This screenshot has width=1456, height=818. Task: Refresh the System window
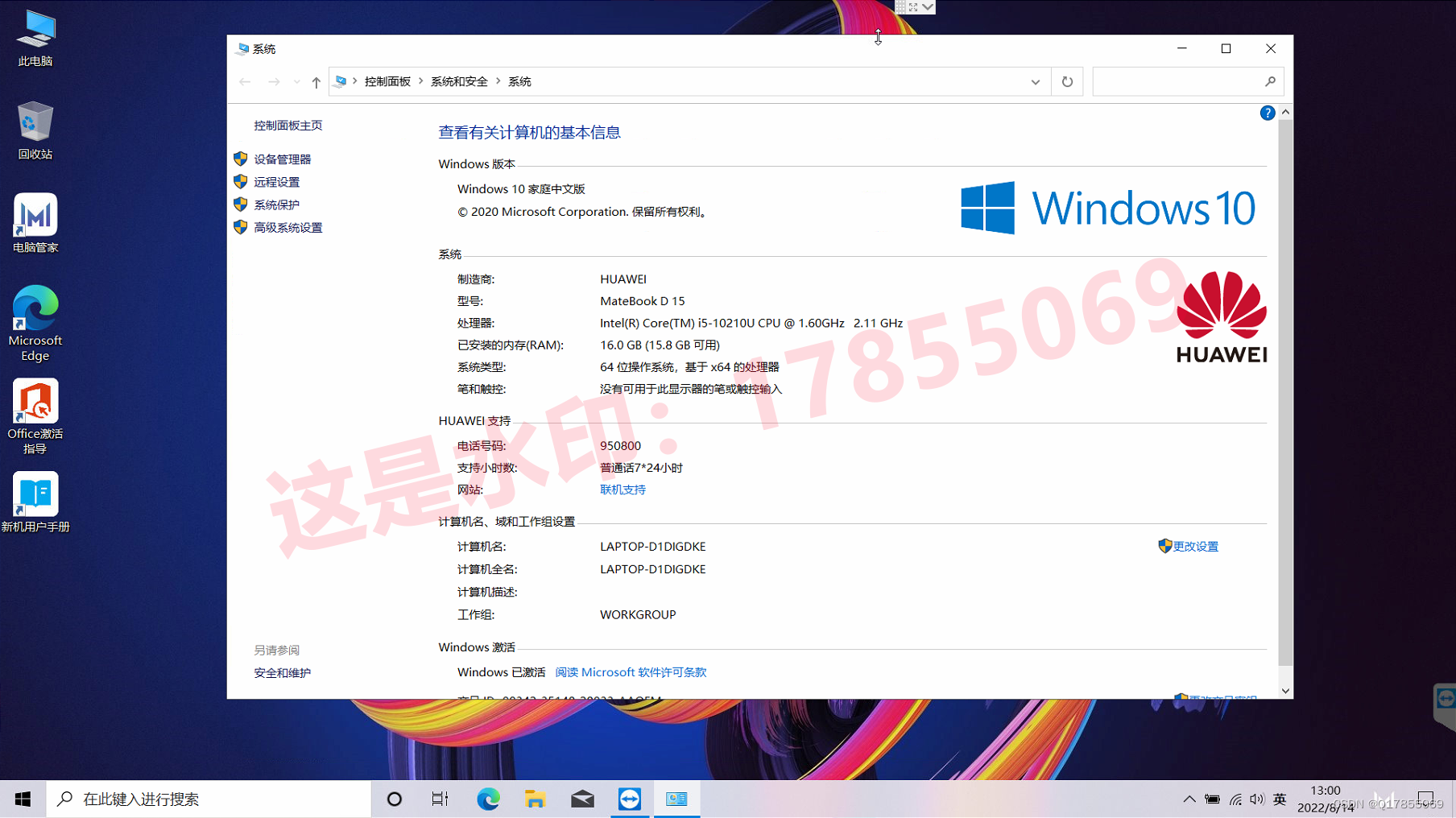(1067, 81)
